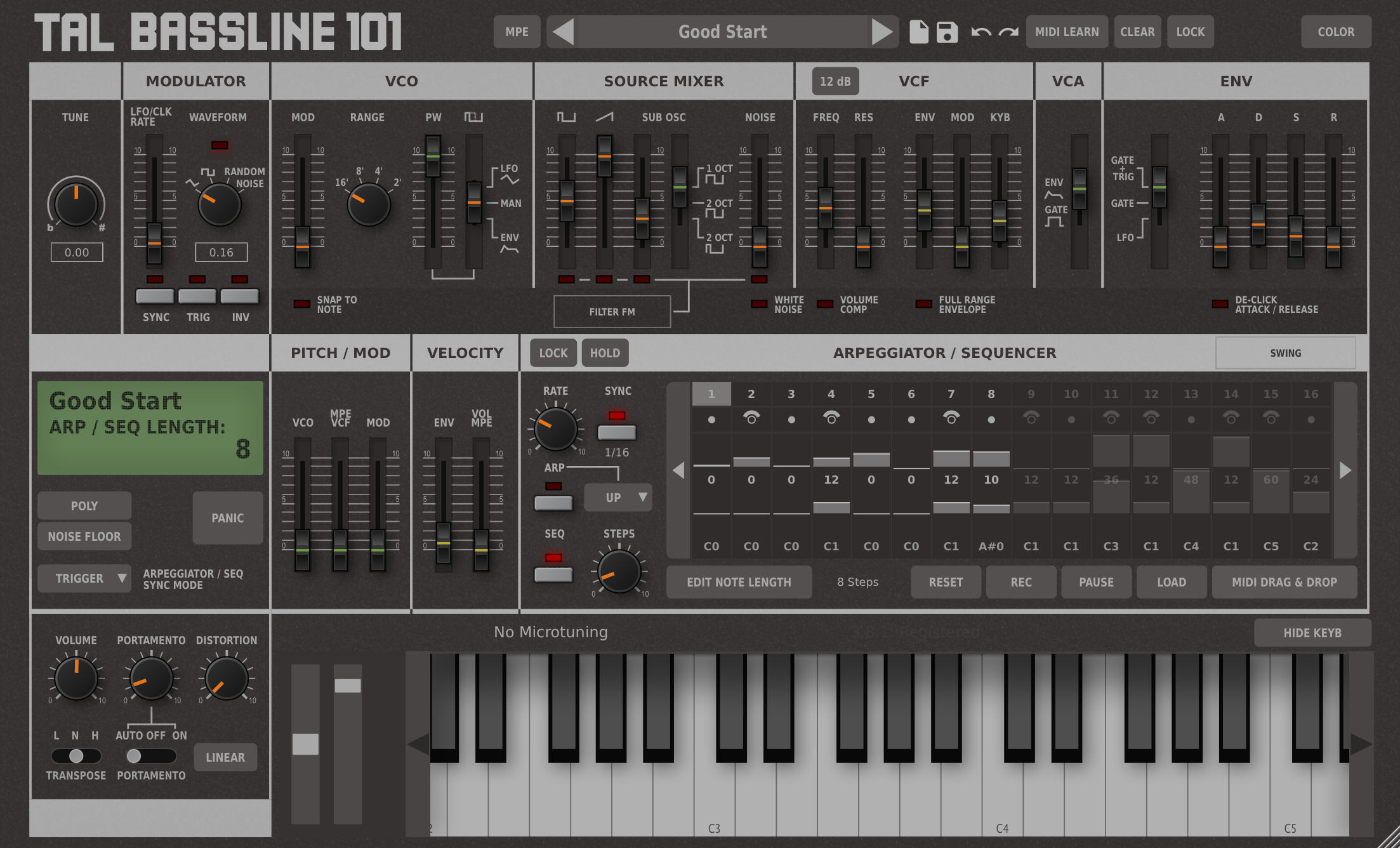Open the TRIGGER sync mode dropdown
The image size is (1400, 848).
[x=84, y=578]
